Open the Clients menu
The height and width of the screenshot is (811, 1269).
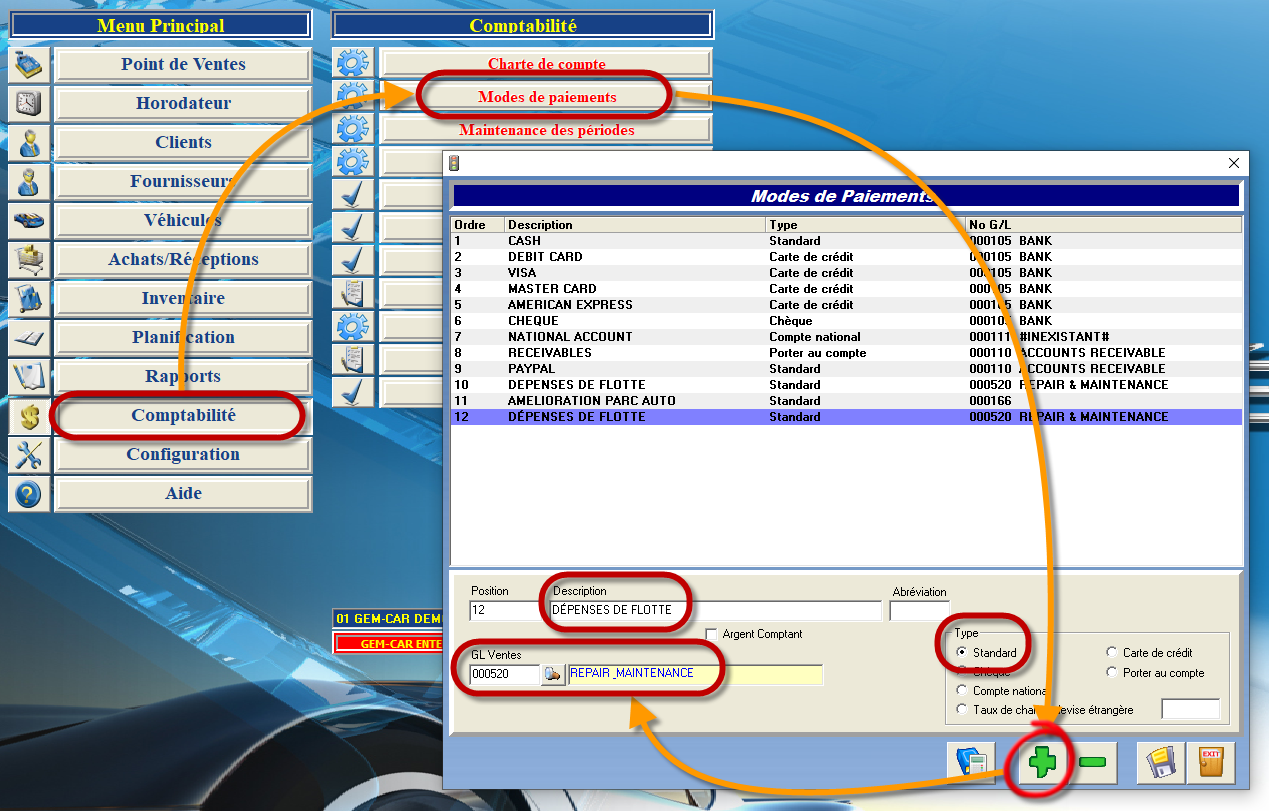click(x=183, y=142)
